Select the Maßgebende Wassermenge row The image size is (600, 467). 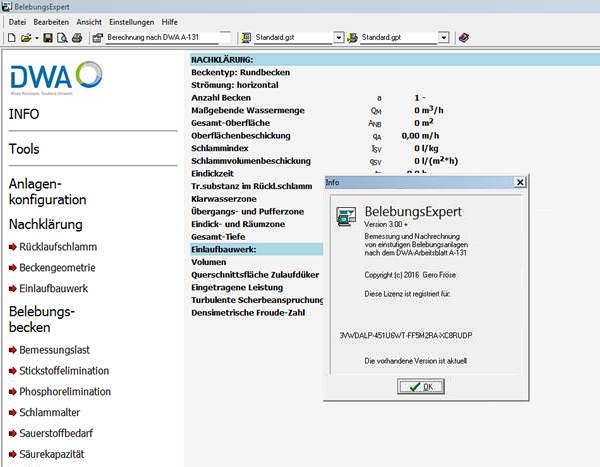coord(318,111)
